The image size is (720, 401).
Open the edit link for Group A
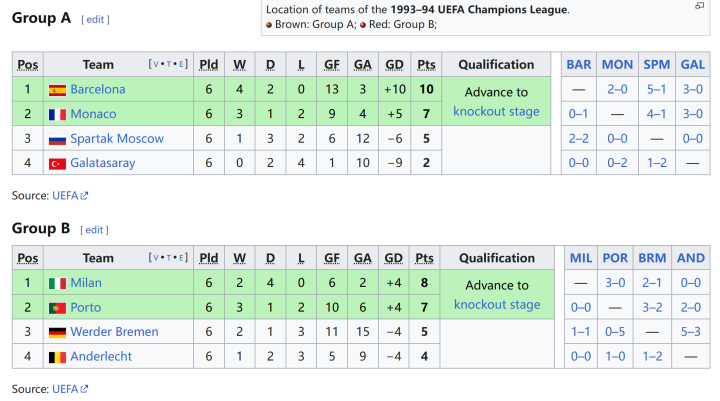click(95, 19)
